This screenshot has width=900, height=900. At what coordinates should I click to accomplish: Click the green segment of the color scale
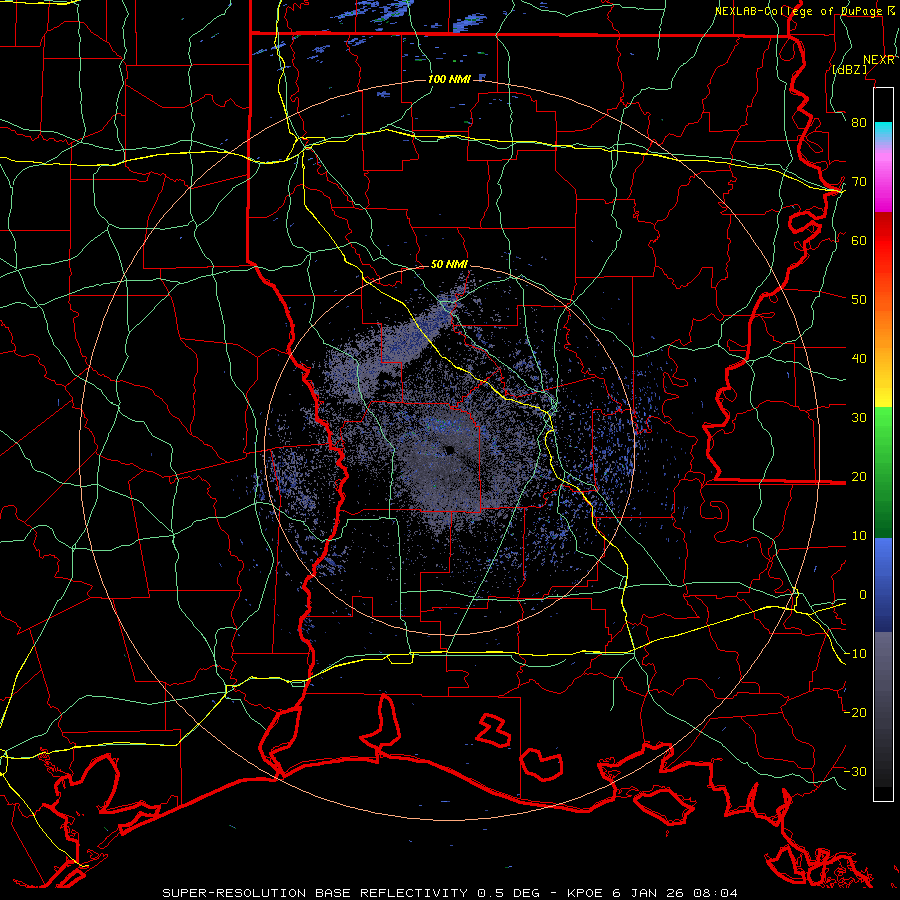click(x=883, y=472)
